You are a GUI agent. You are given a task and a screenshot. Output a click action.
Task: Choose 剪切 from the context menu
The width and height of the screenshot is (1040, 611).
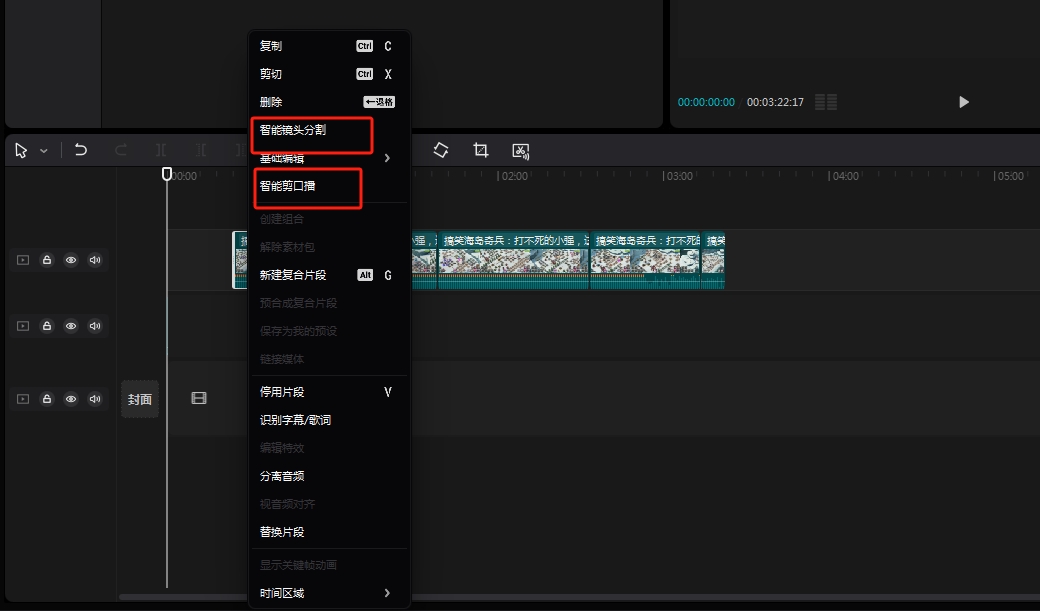point(329,74)
